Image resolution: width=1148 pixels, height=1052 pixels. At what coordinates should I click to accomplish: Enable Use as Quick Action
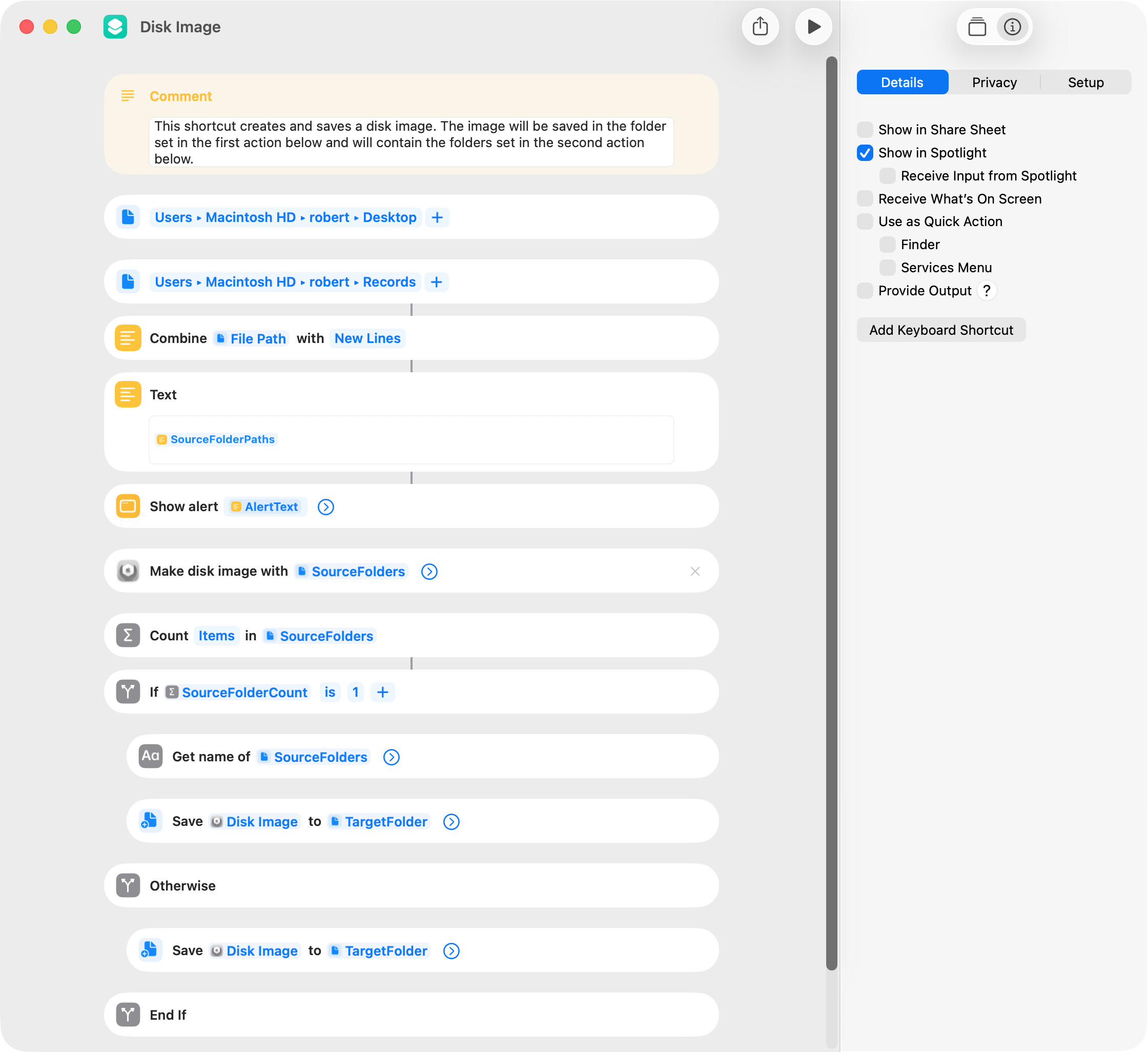pos(865,221)
